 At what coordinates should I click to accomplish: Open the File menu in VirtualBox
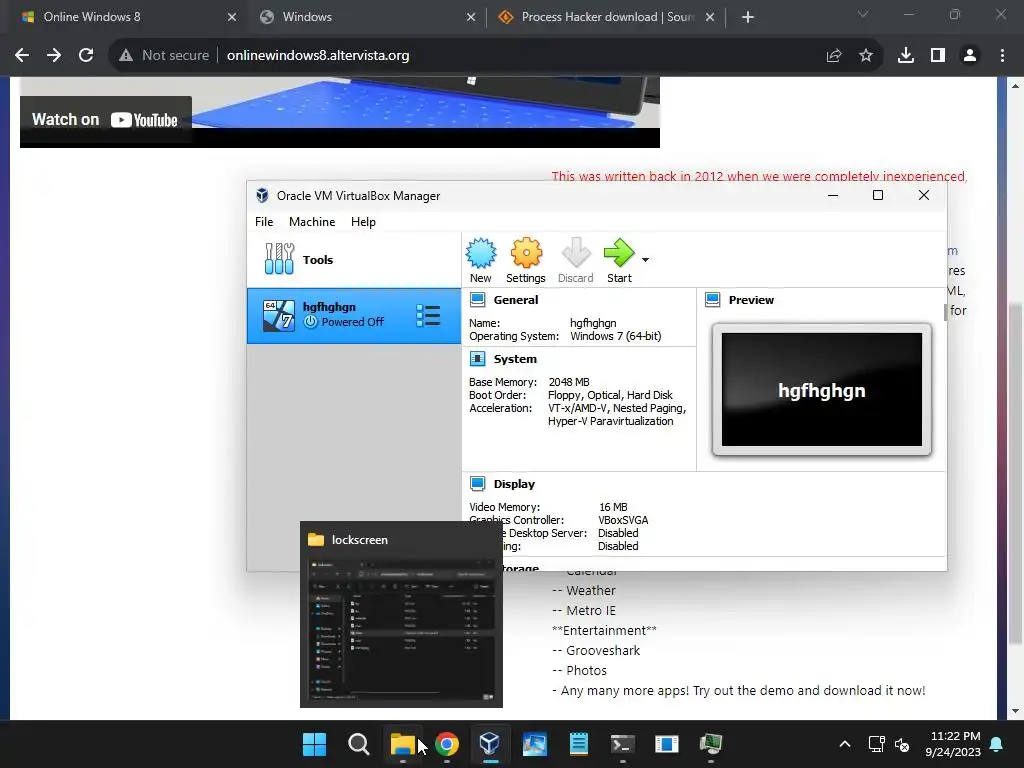pyautogui.click(x=264, y=222)
